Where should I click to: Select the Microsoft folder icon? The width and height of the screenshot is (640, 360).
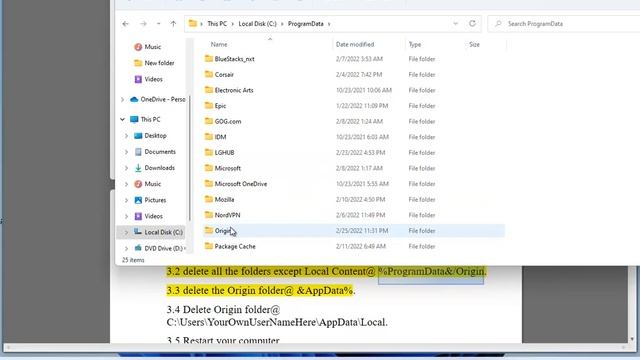tap(209, 168)
